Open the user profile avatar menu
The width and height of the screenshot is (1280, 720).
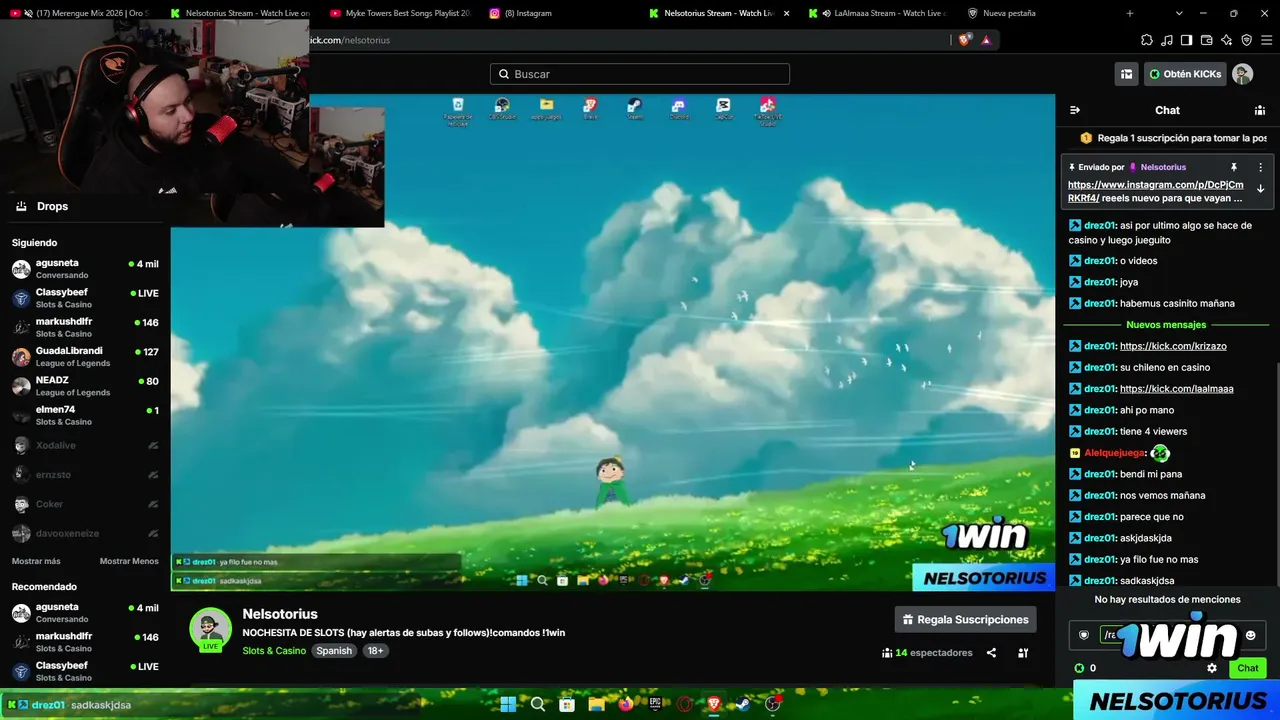coord(1242,74)
